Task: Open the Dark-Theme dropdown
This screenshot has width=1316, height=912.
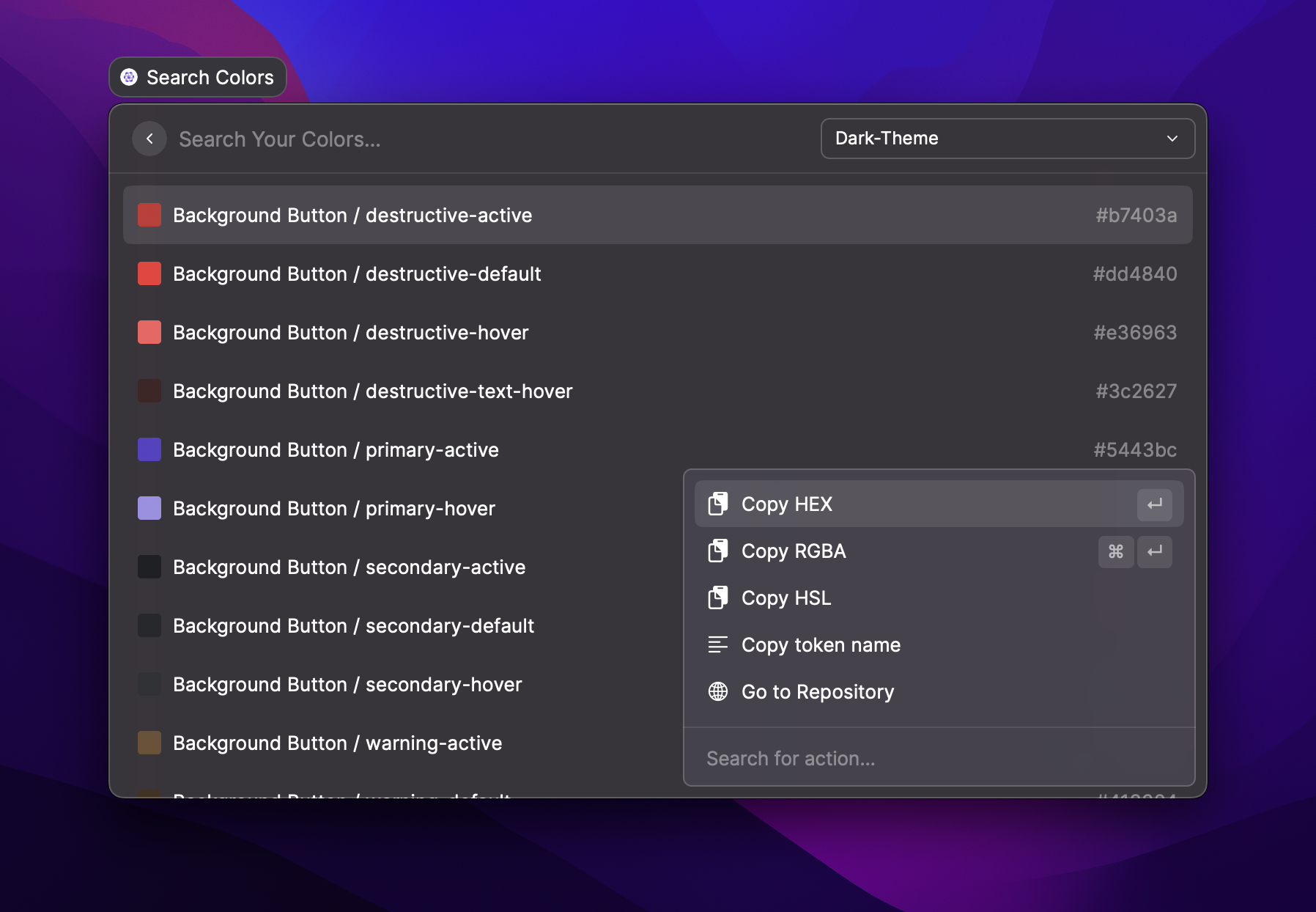Action: coord(1007,139)
